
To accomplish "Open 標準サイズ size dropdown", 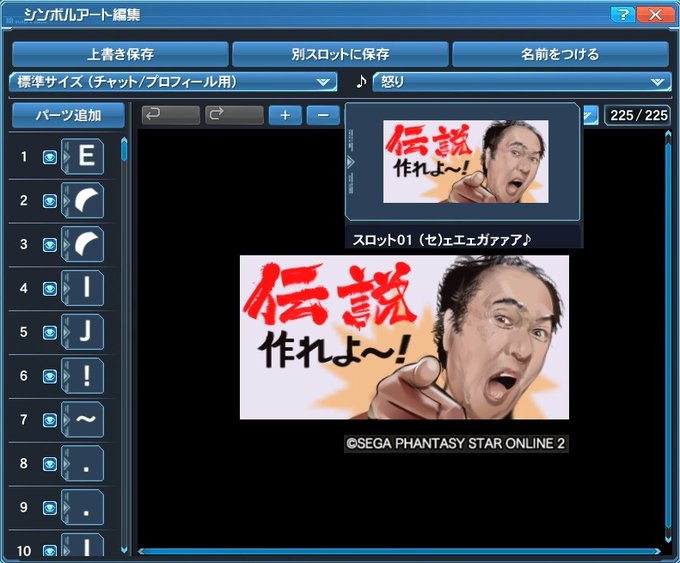I will [173, 82].
